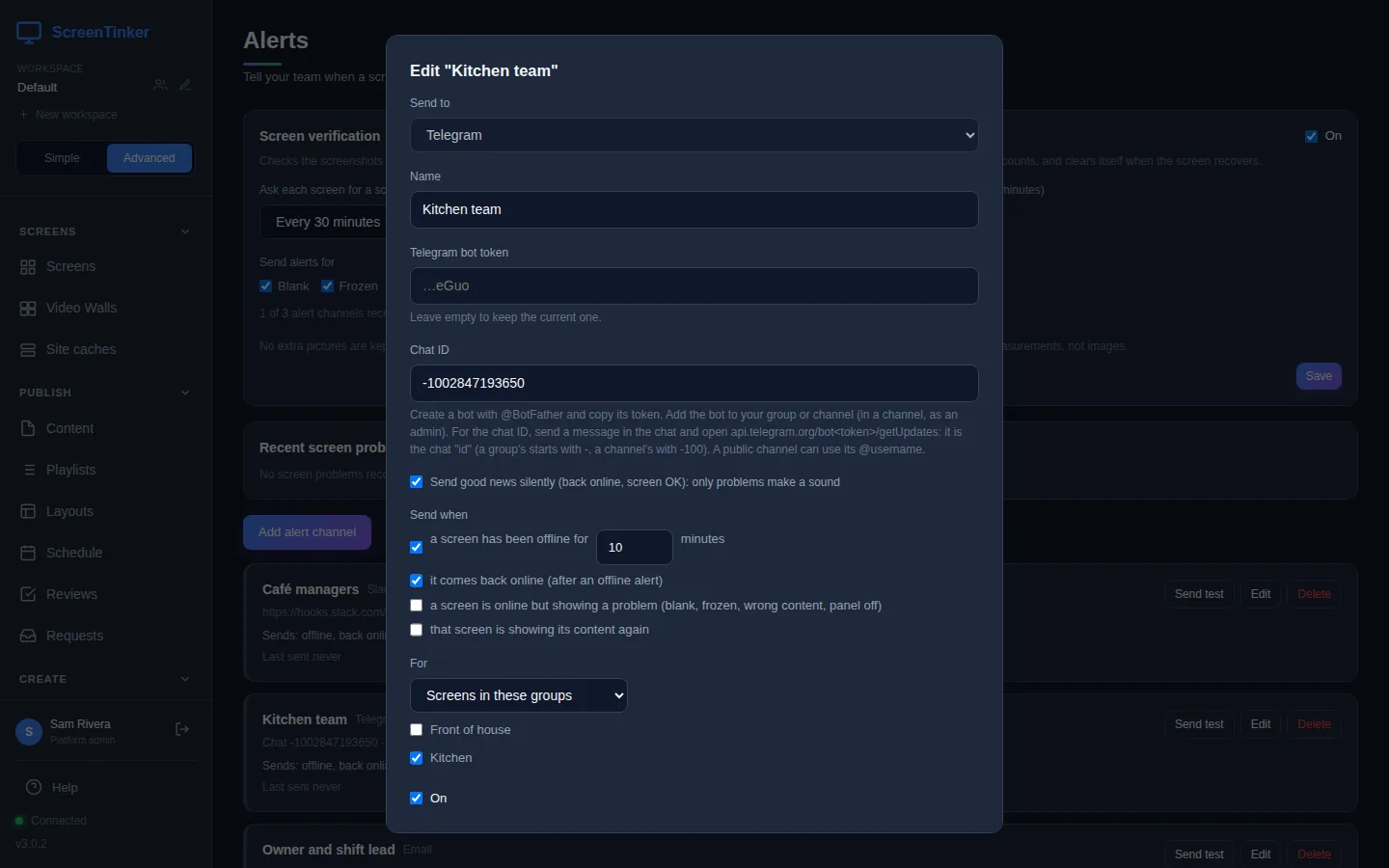Click the Content sidebar icon
Image resolution: width=1389 pixels, height=868 pixels.
[x=28, y=428]
